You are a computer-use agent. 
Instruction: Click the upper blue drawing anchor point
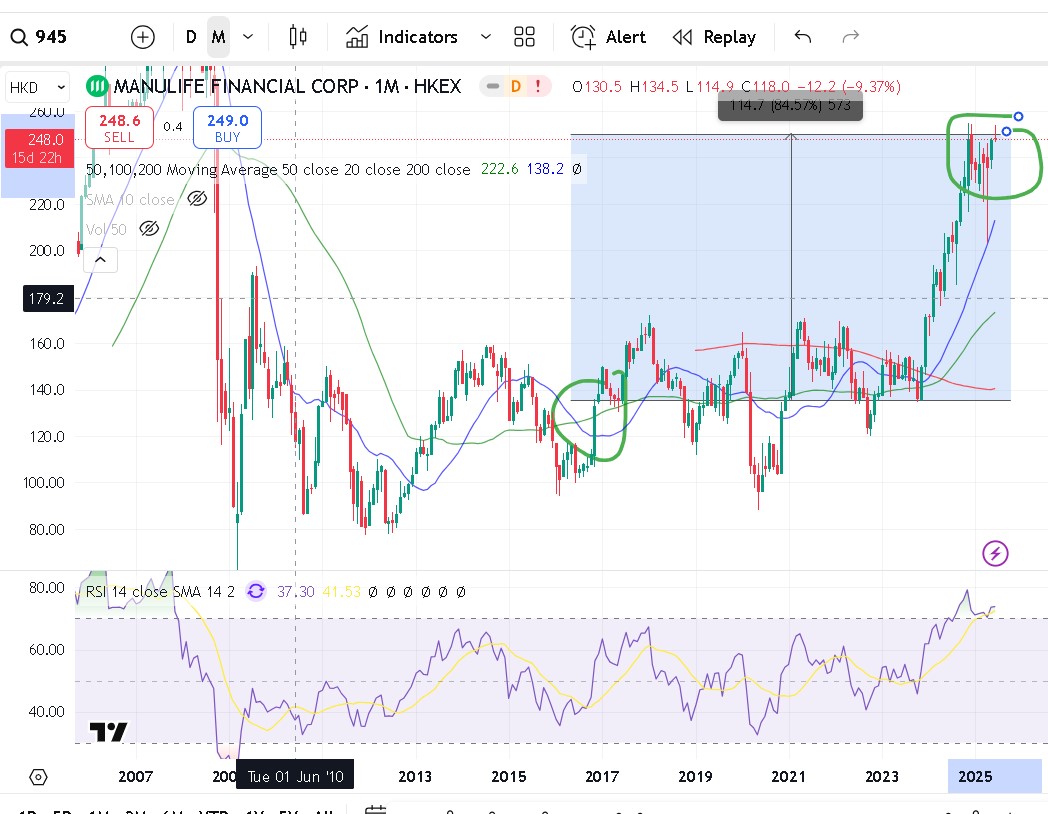pyautogui.click(x=1018, y=117)
